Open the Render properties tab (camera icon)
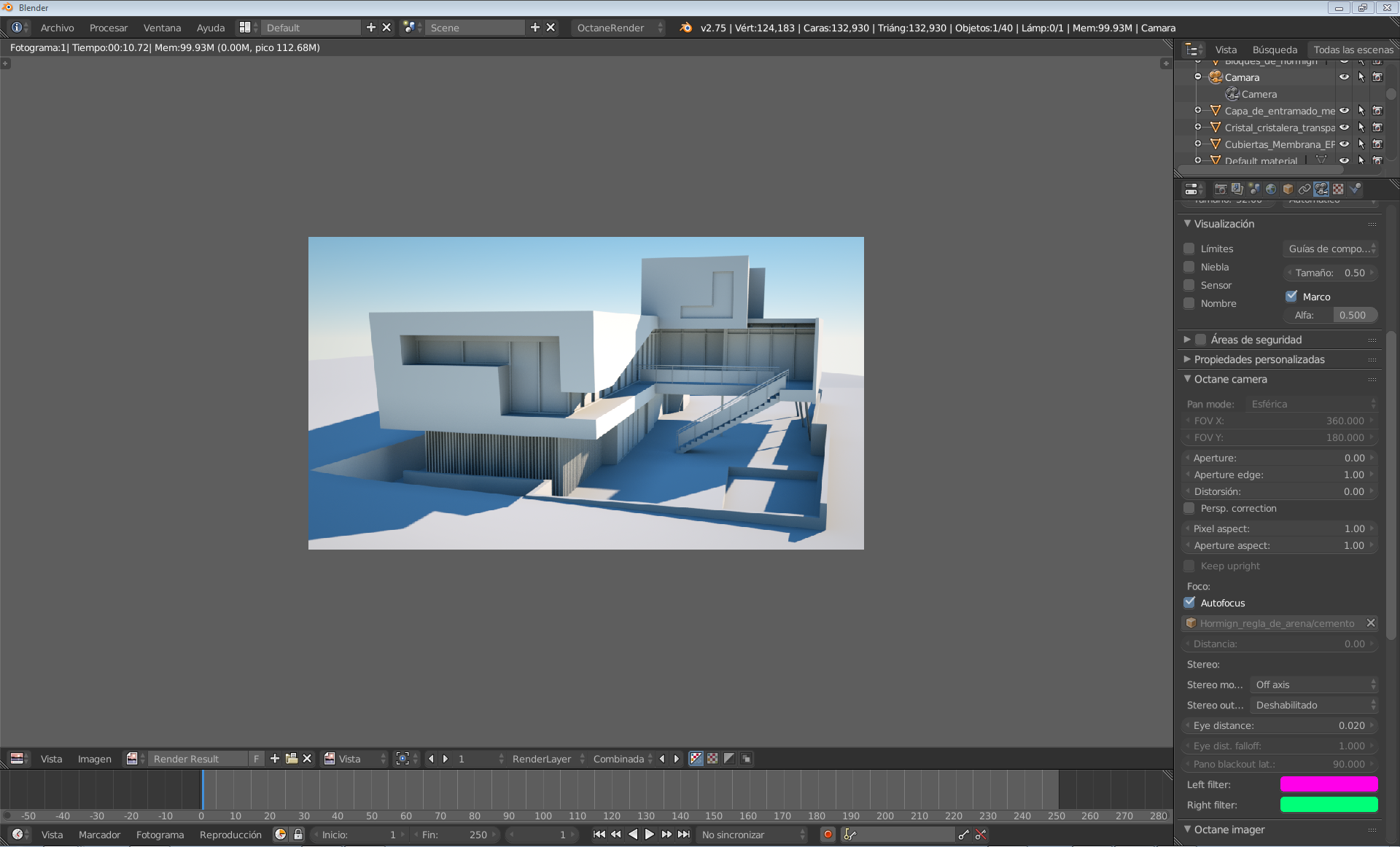 point(1221,189)
